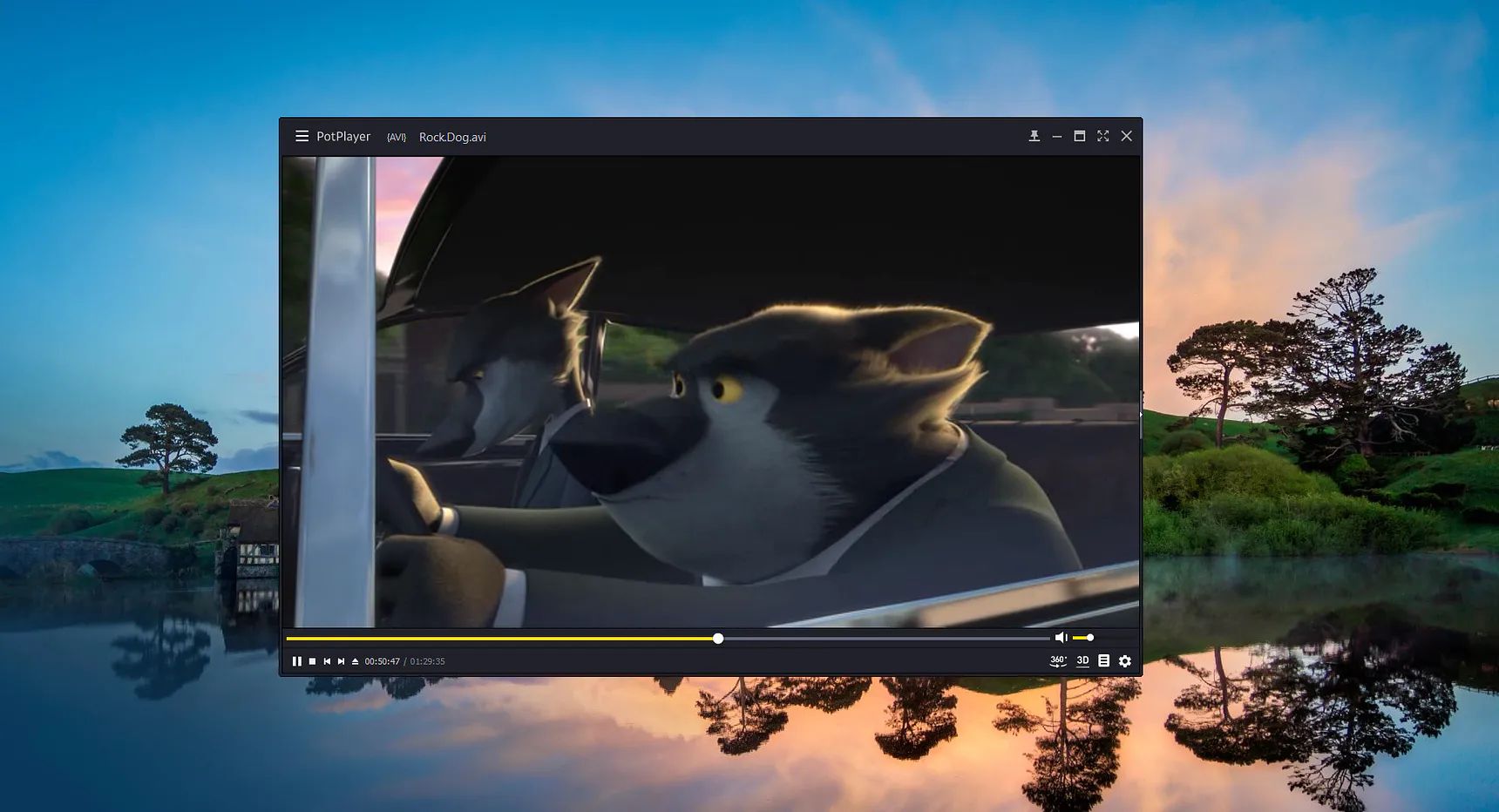Click the Rock.Dog.avi file name
The width and height of the screenshot is (1499, 812).
coord(452,137)
